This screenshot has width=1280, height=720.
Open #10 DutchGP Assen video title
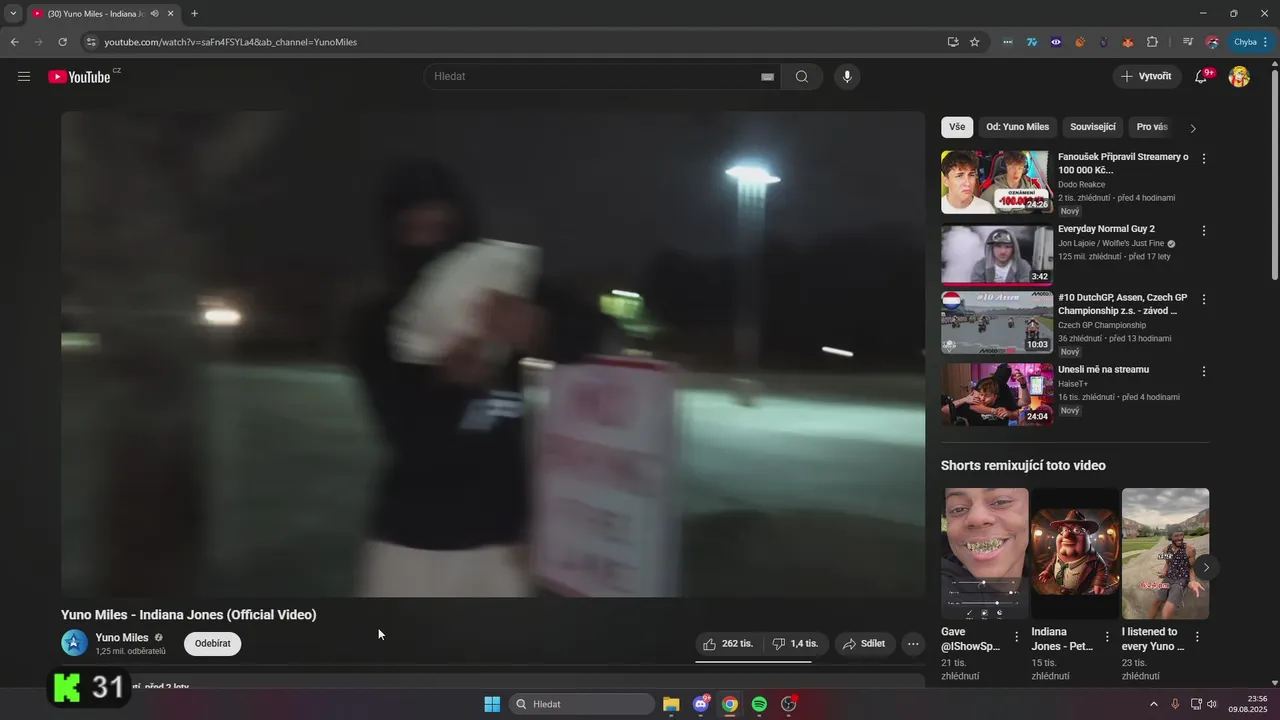(x=1123, y=304)
